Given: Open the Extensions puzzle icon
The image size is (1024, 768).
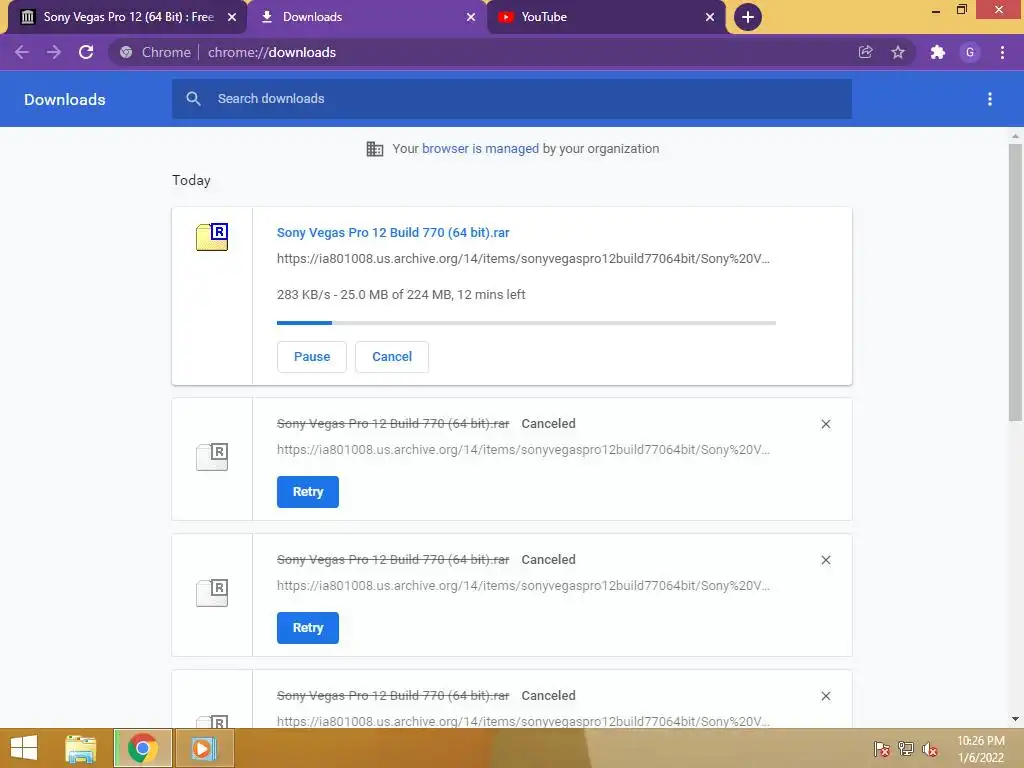Looking at the screenshot, I should 938,52.
